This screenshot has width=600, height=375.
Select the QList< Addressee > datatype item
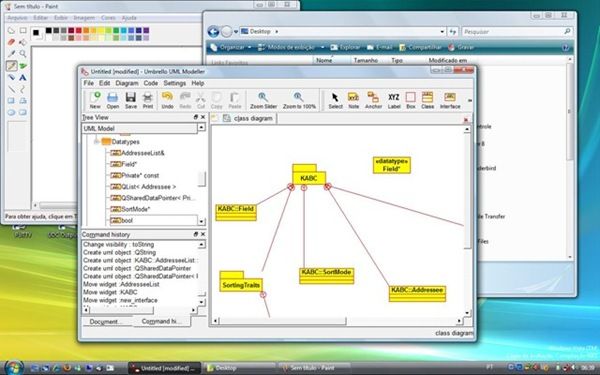click(144, 187)
